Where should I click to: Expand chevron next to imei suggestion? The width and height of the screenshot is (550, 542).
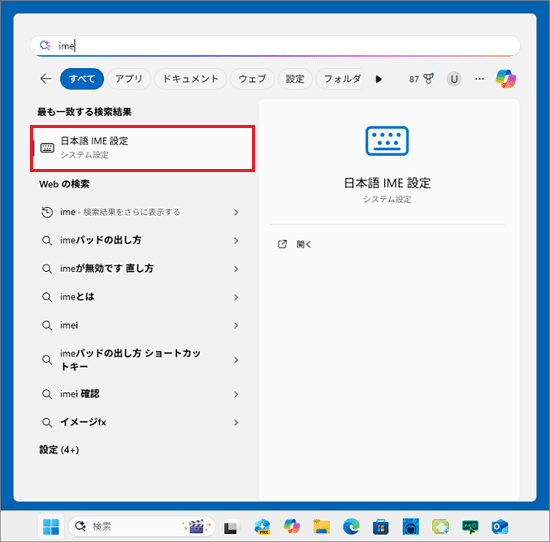point(236,326)
